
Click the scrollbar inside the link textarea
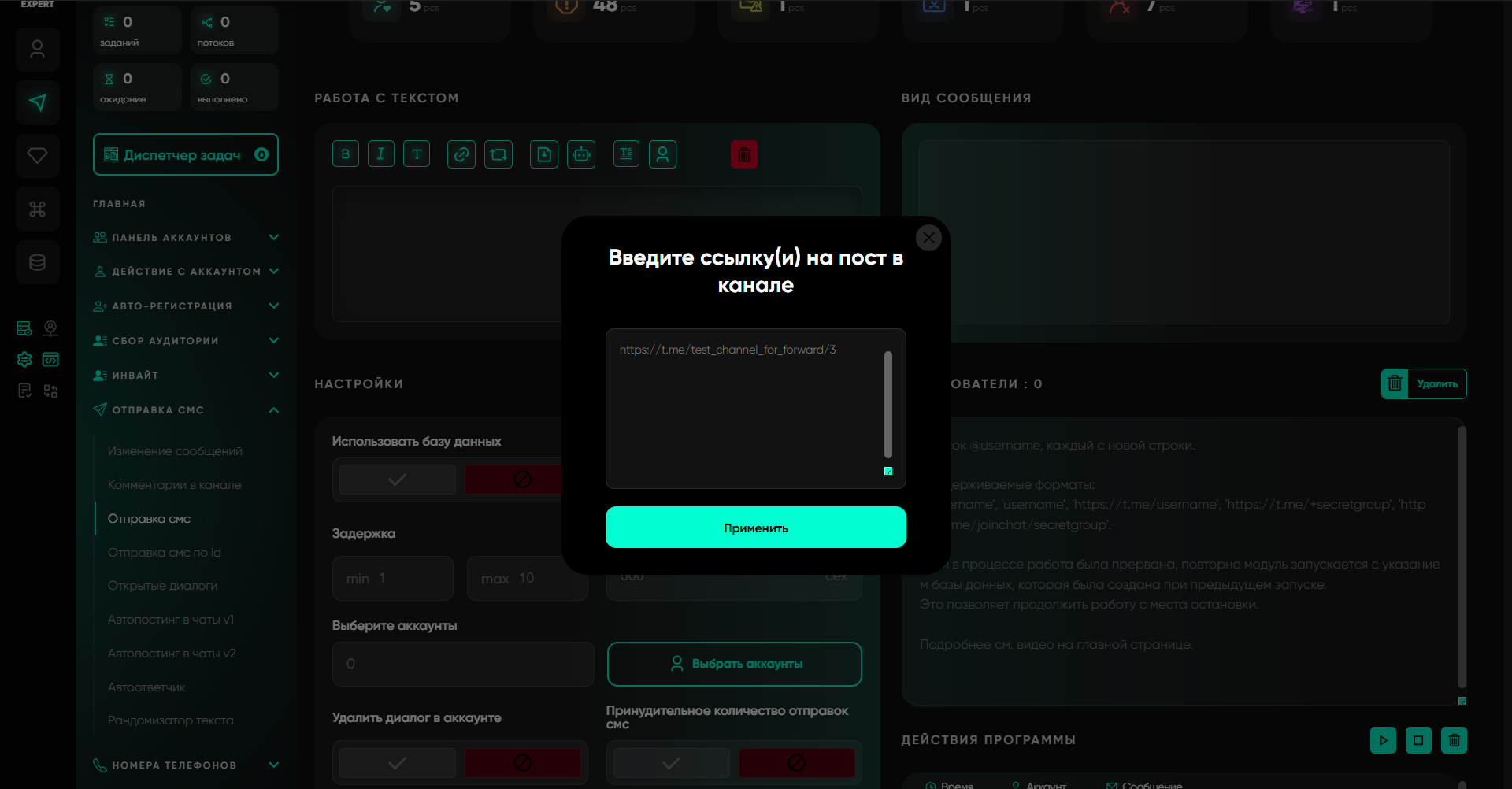[x=888, y=405]
